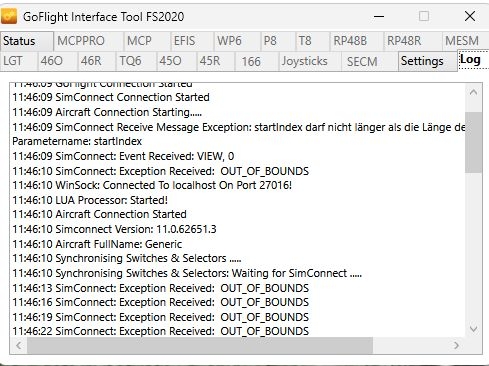The image size is (489, 366).
Task: Click log line 'SimConnect Connection Started'
Action: point(111,97)
